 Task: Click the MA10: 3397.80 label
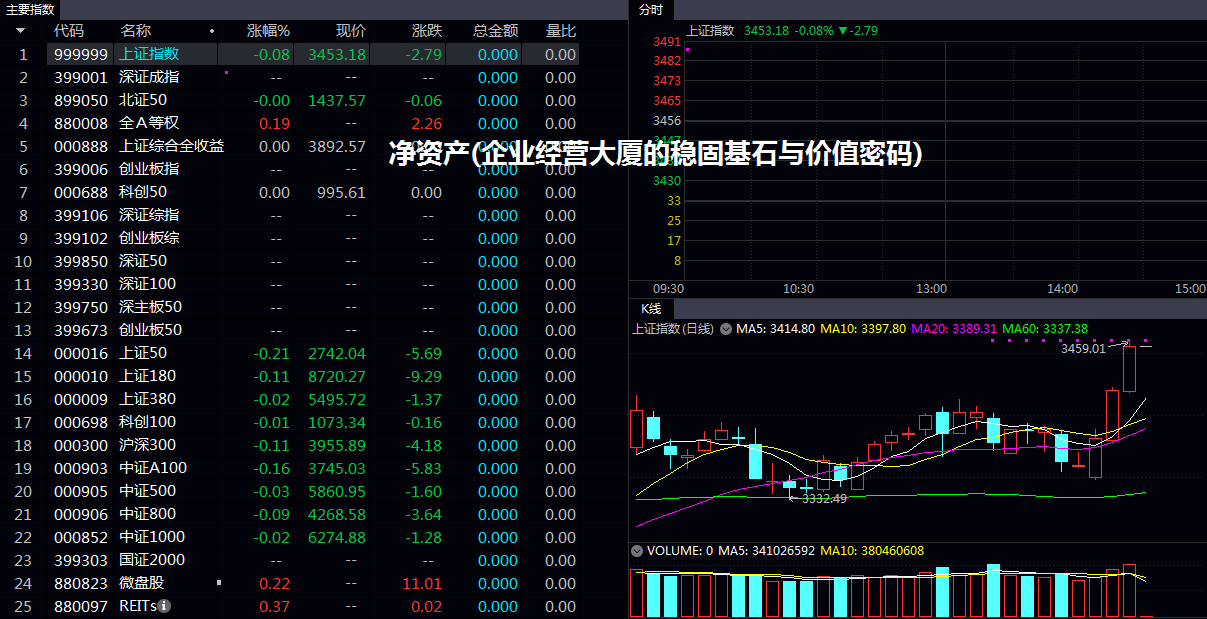[863, 328]
